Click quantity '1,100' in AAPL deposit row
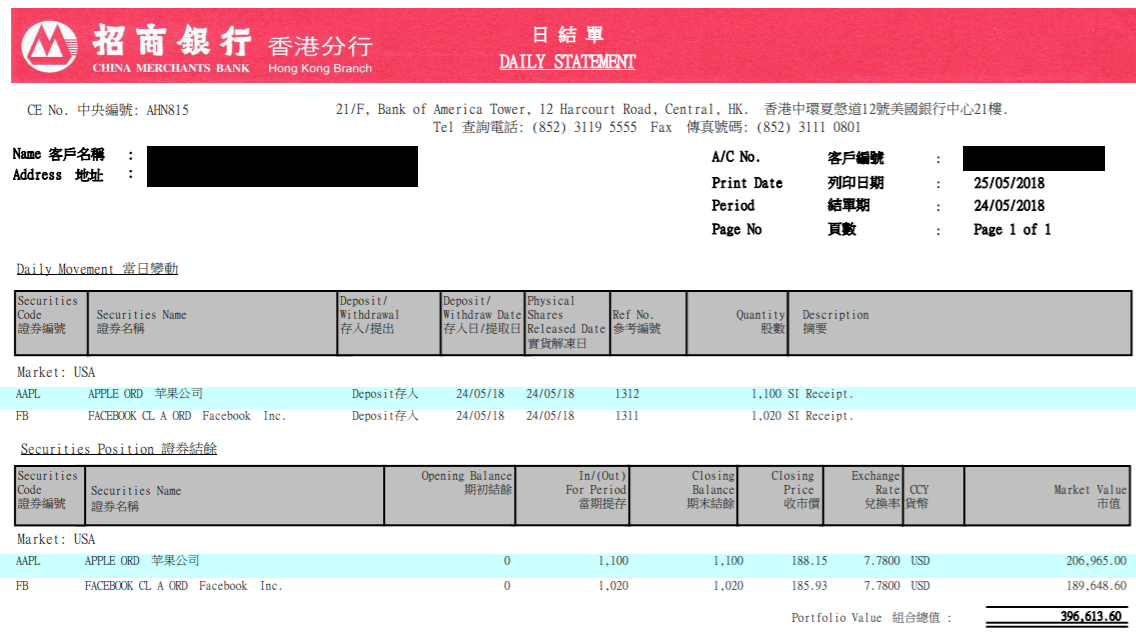The width and height of the screenshot is (1136, 637). click(766, 394)
